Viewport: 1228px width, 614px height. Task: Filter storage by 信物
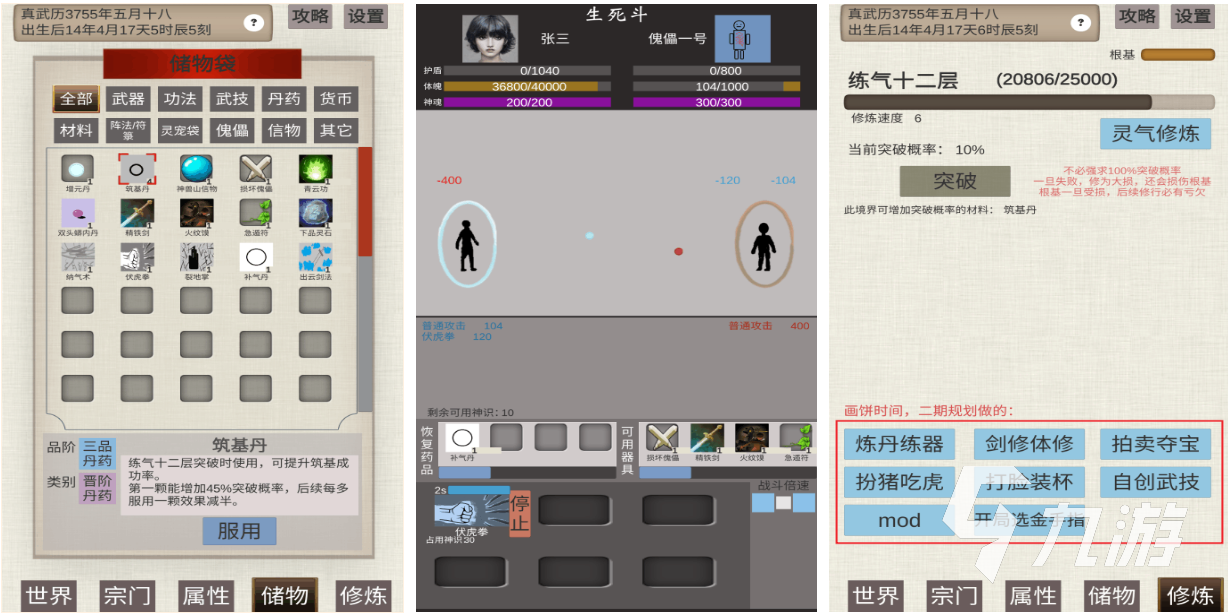click(284, 130)
